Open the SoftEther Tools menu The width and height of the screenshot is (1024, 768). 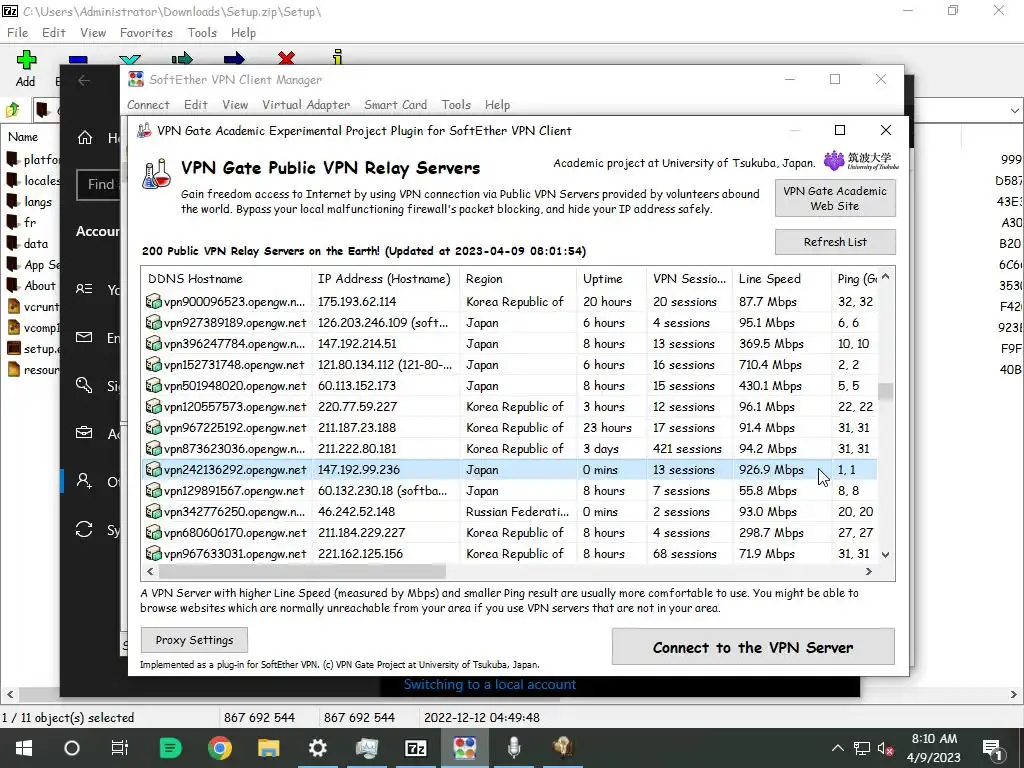(x=456, y=104)
